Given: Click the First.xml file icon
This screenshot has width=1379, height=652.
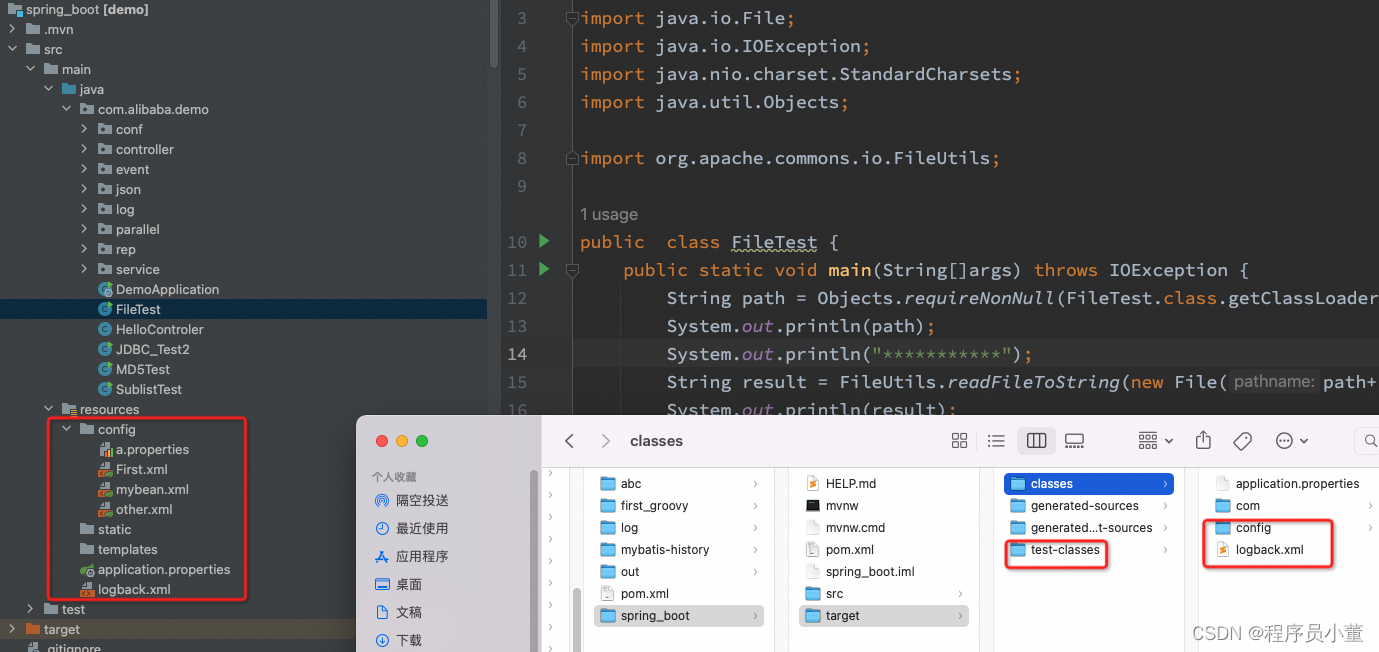Looking at the screenshot, I should pos(105,469).
